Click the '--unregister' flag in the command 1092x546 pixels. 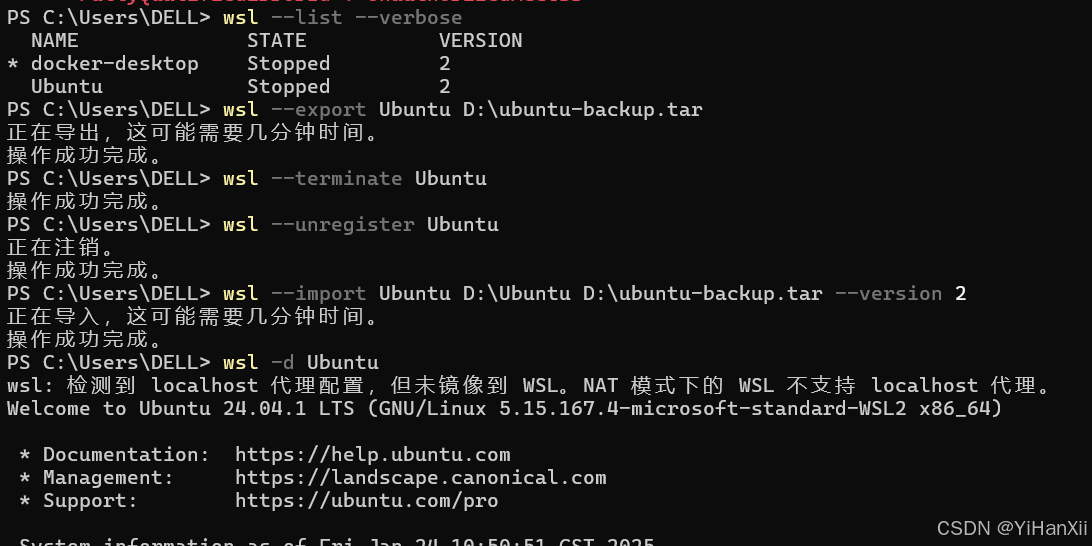343,224
